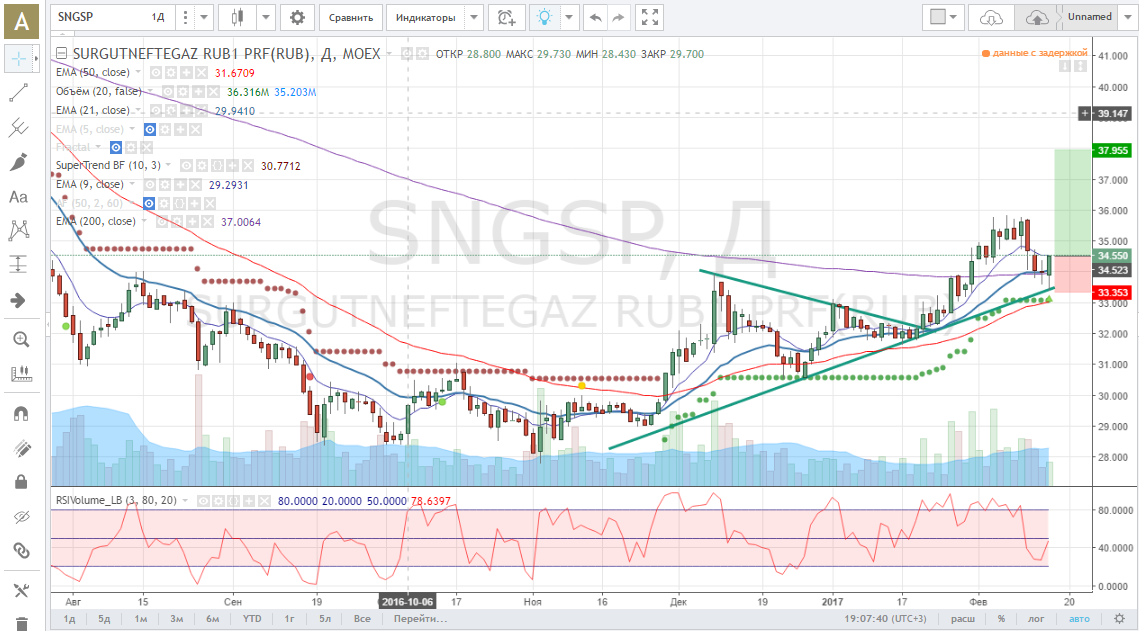Show the hidden Fractal indicator

click(115, 147)
